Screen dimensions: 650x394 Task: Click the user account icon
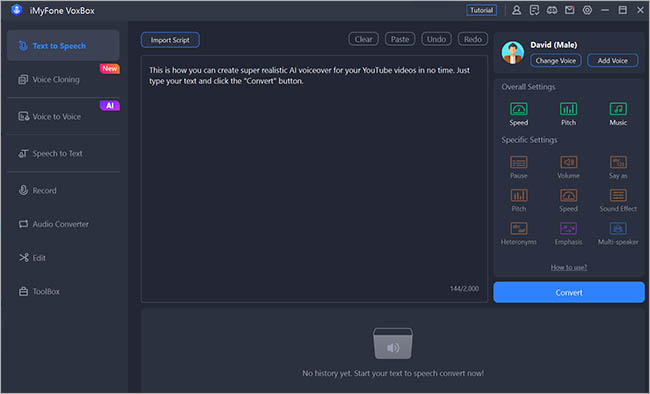[517, 10]
